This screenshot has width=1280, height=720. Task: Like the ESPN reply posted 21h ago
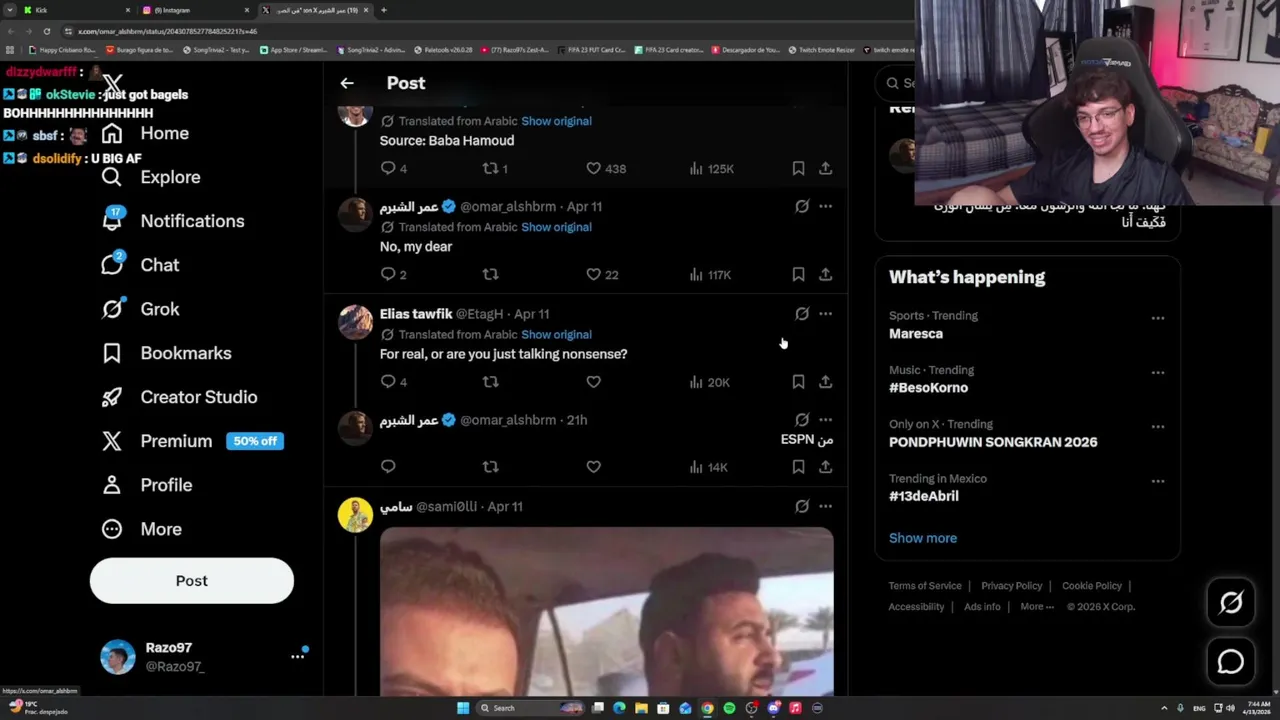click(593, 467)
